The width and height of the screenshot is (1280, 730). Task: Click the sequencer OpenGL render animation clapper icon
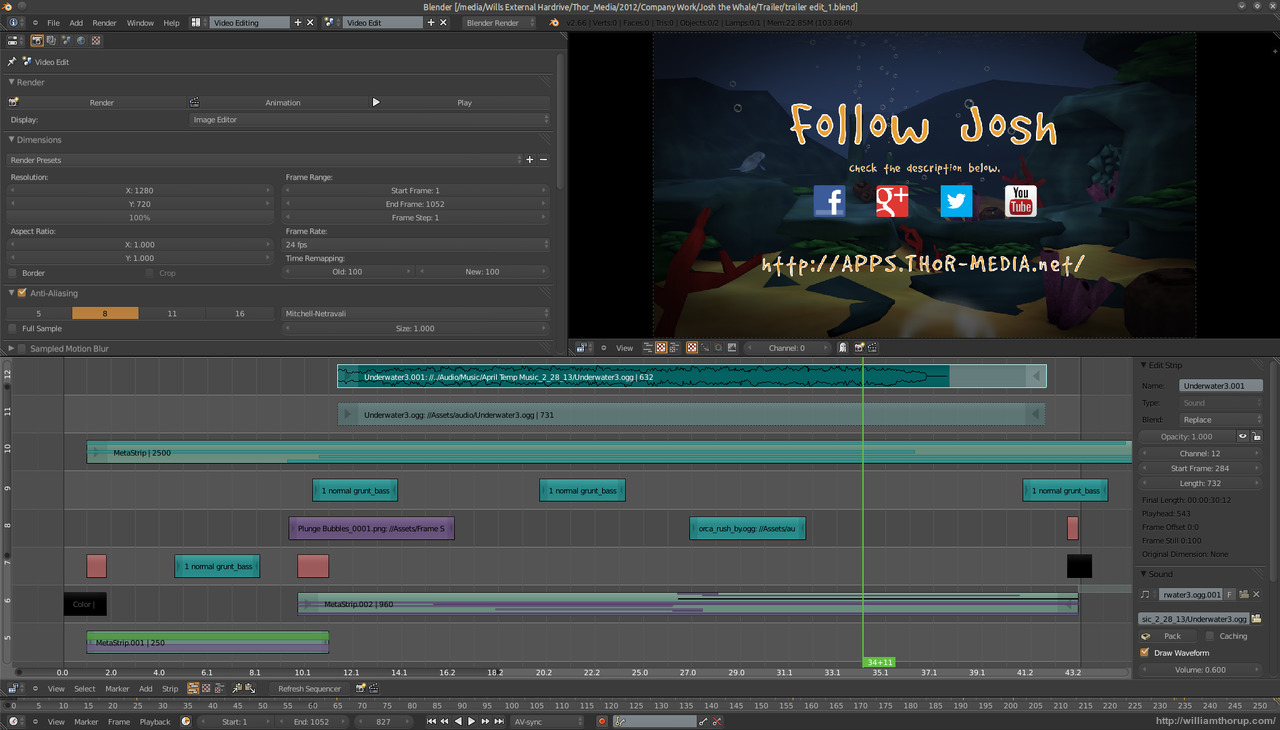click(374, 688)
